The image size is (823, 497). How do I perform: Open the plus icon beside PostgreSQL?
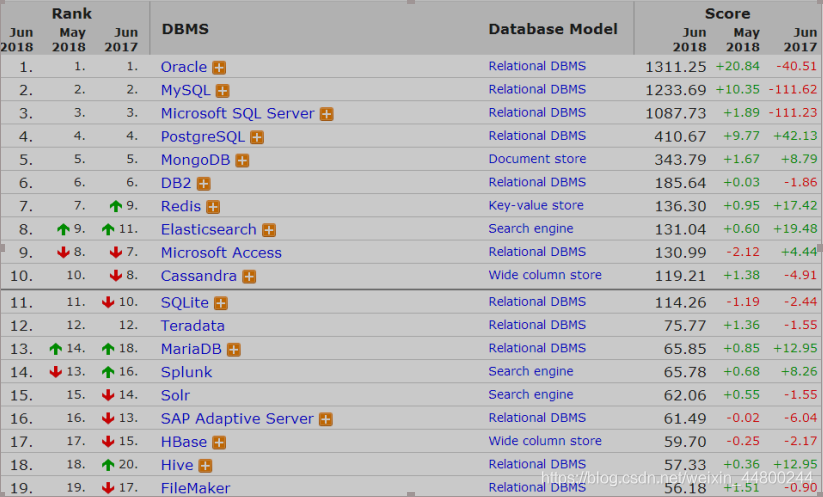pos(257,138)
